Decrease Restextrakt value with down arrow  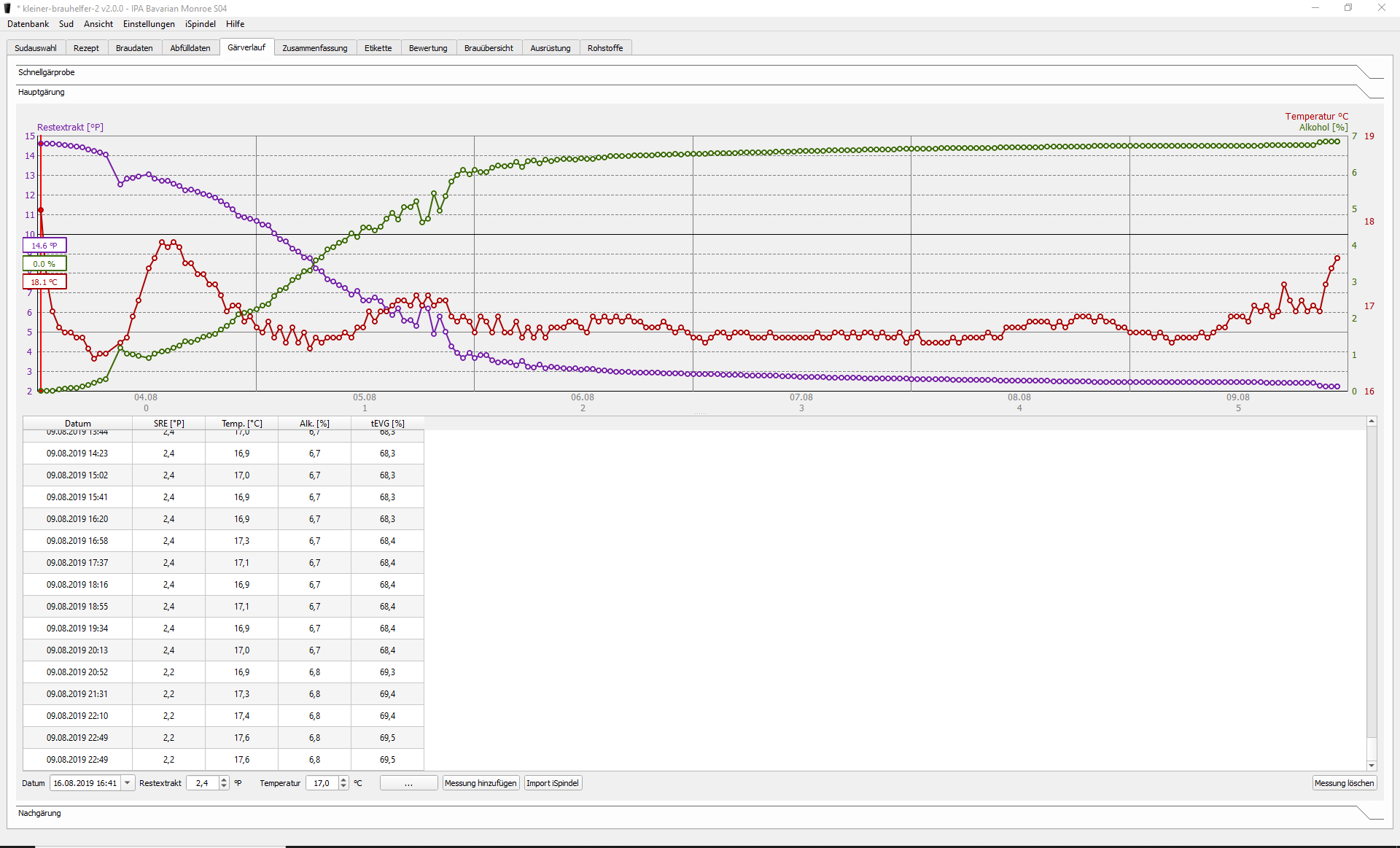(224, 787)
